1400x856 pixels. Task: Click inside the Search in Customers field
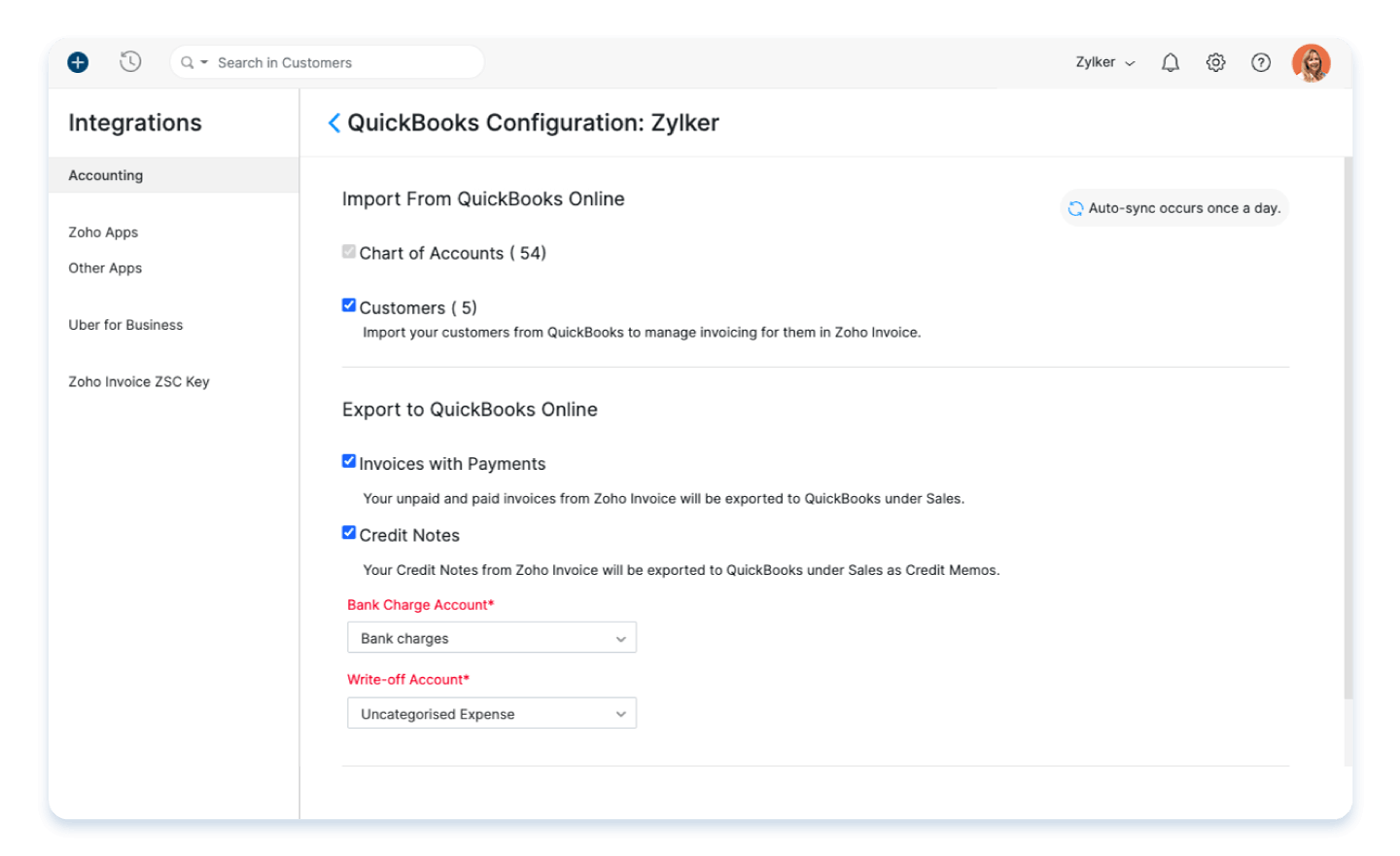point(292,61)
